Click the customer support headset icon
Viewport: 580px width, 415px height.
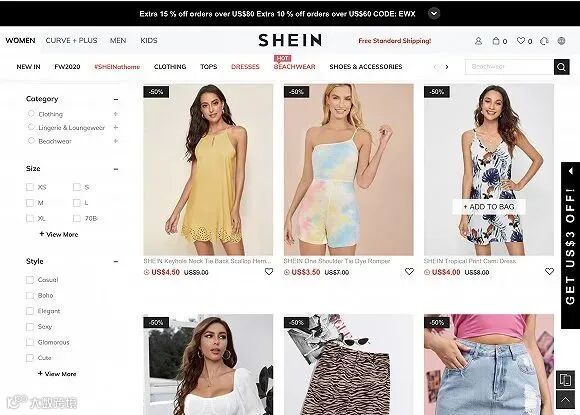pyautogui.click(x=544, y=41)
